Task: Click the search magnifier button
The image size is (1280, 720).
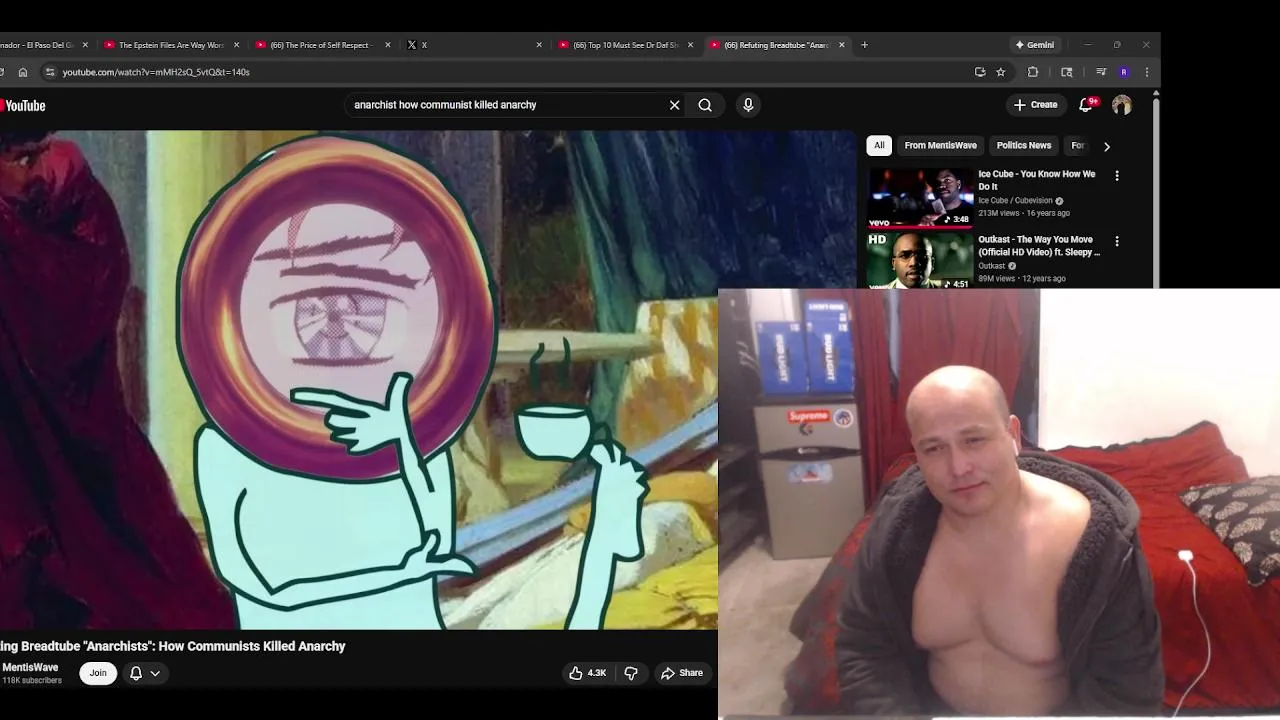Action: [x=705, y=105]
